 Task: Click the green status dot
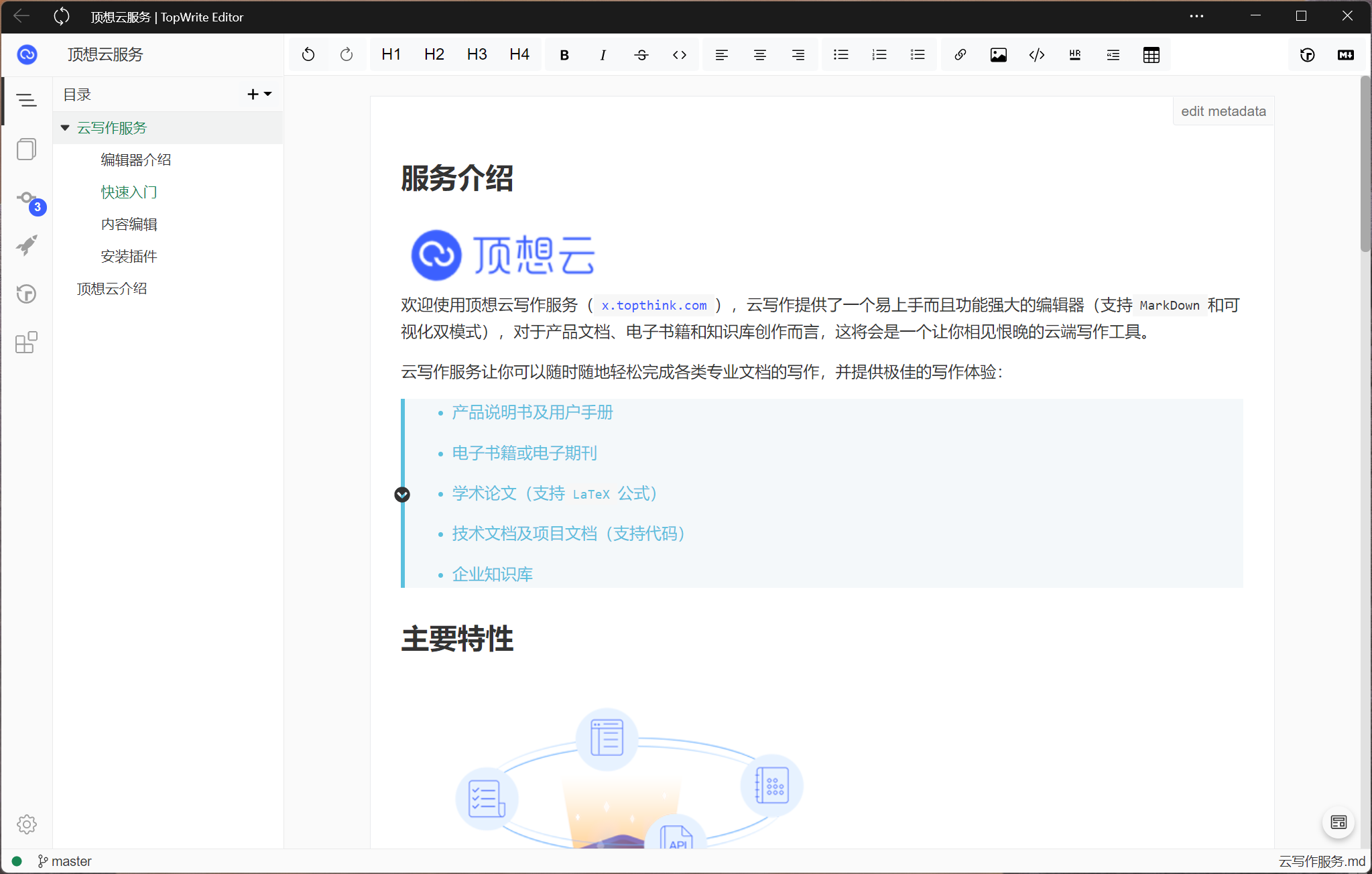pyautogui.click(x=17, y=861)
